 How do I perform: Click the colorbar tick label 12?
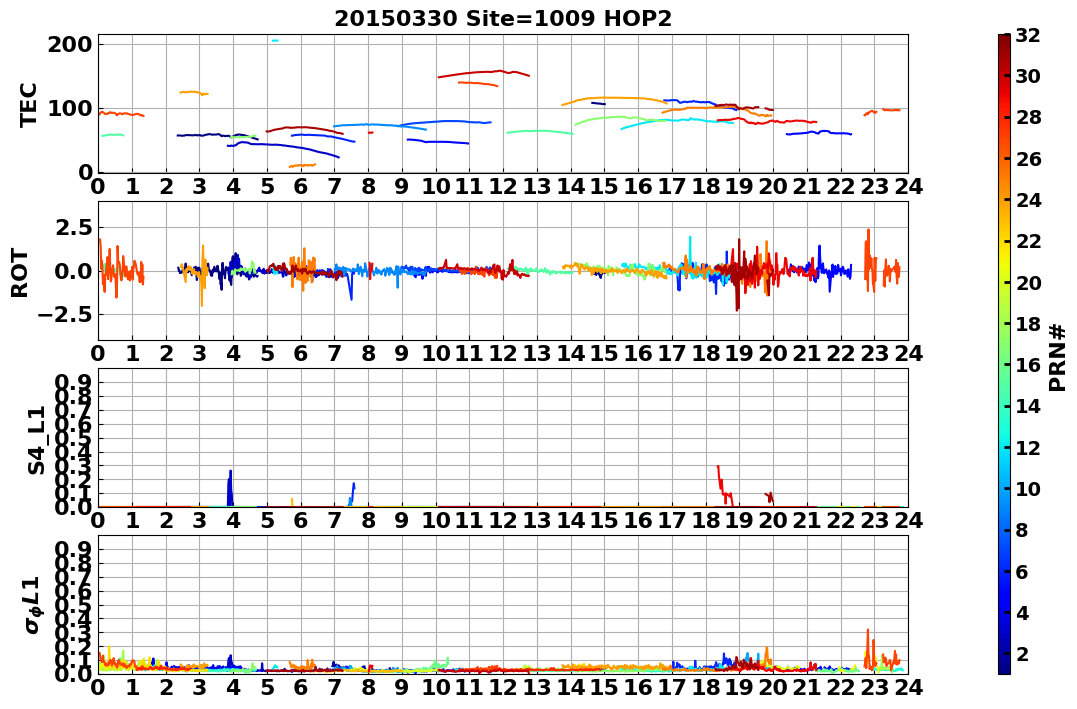(x=1028, y=447)
